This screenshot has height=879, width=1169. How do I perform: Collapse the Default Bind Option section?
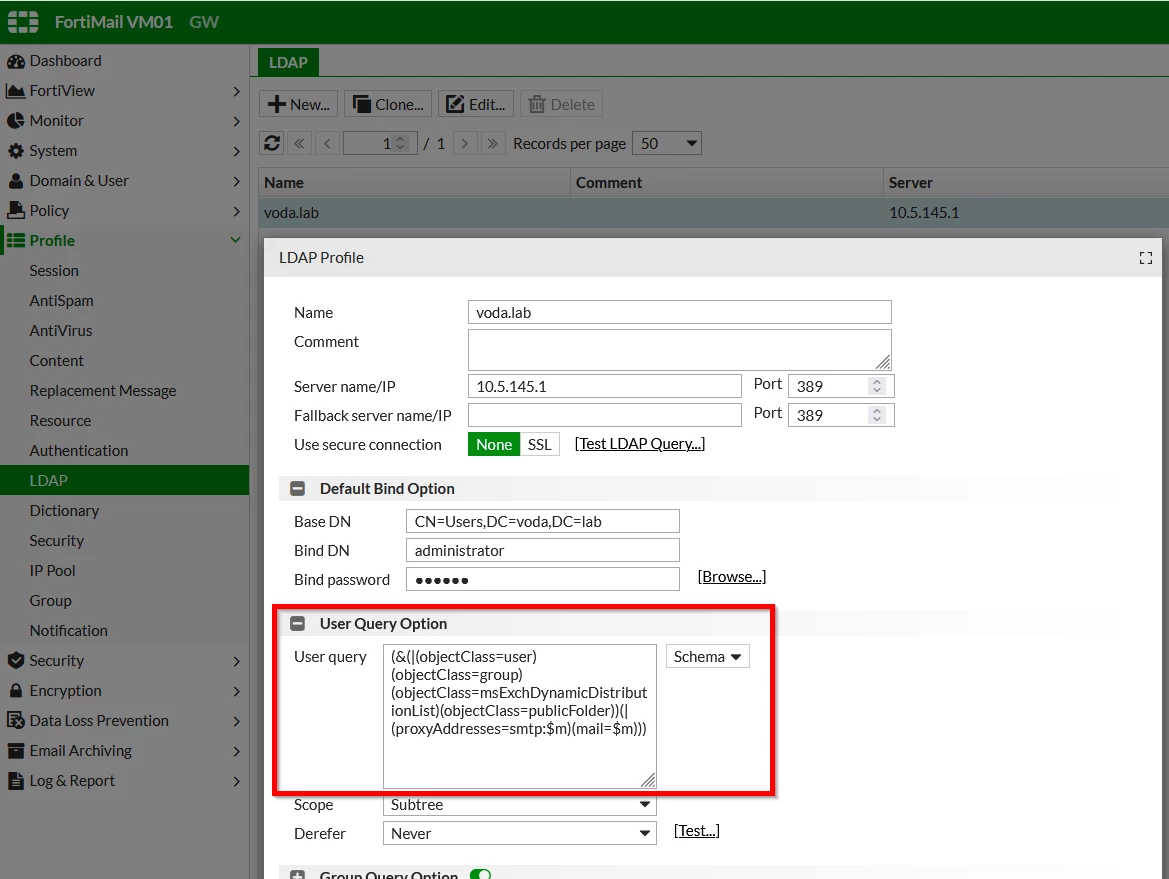click(x=297, y=489)
